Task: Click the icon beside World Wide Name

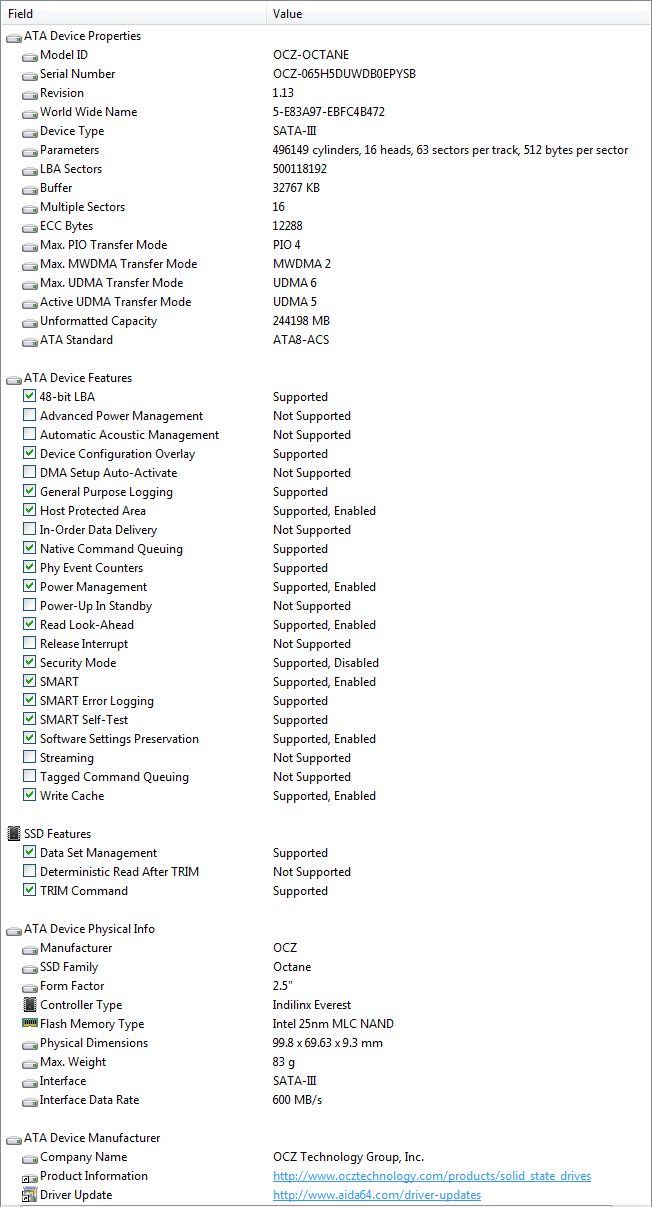Action: point(29,113)
